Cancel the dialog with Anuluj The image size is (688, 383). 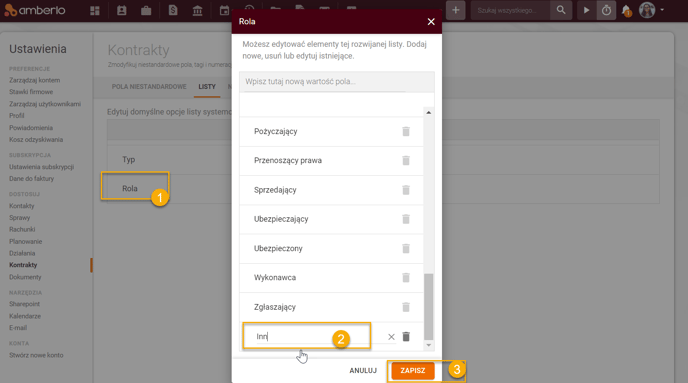[363, 371]
